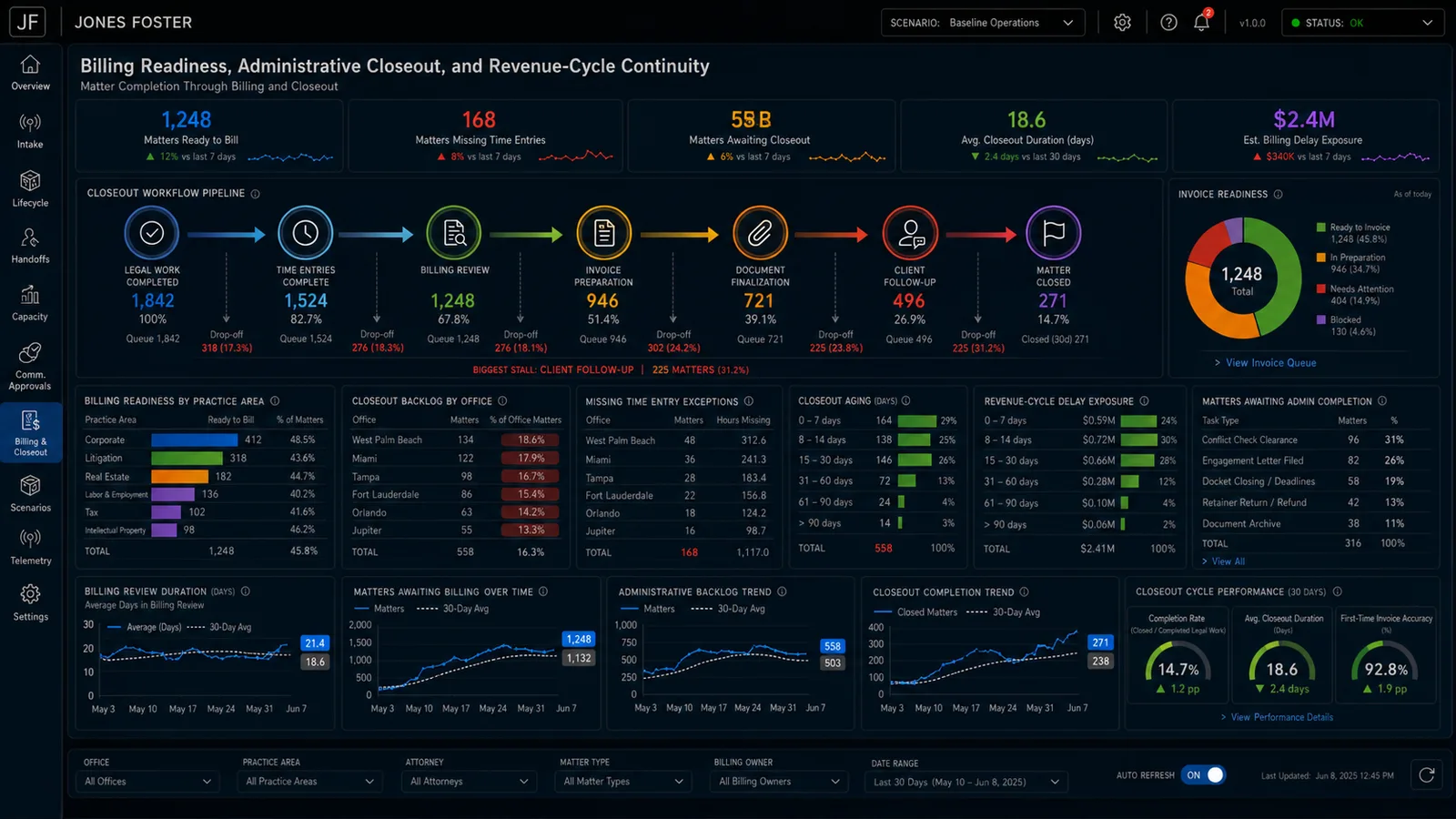This screenshot has width=1456, height=819.
Task: Click info icon beside Closeout Workflow Pipeline
Action: click(x=255, y=194)
